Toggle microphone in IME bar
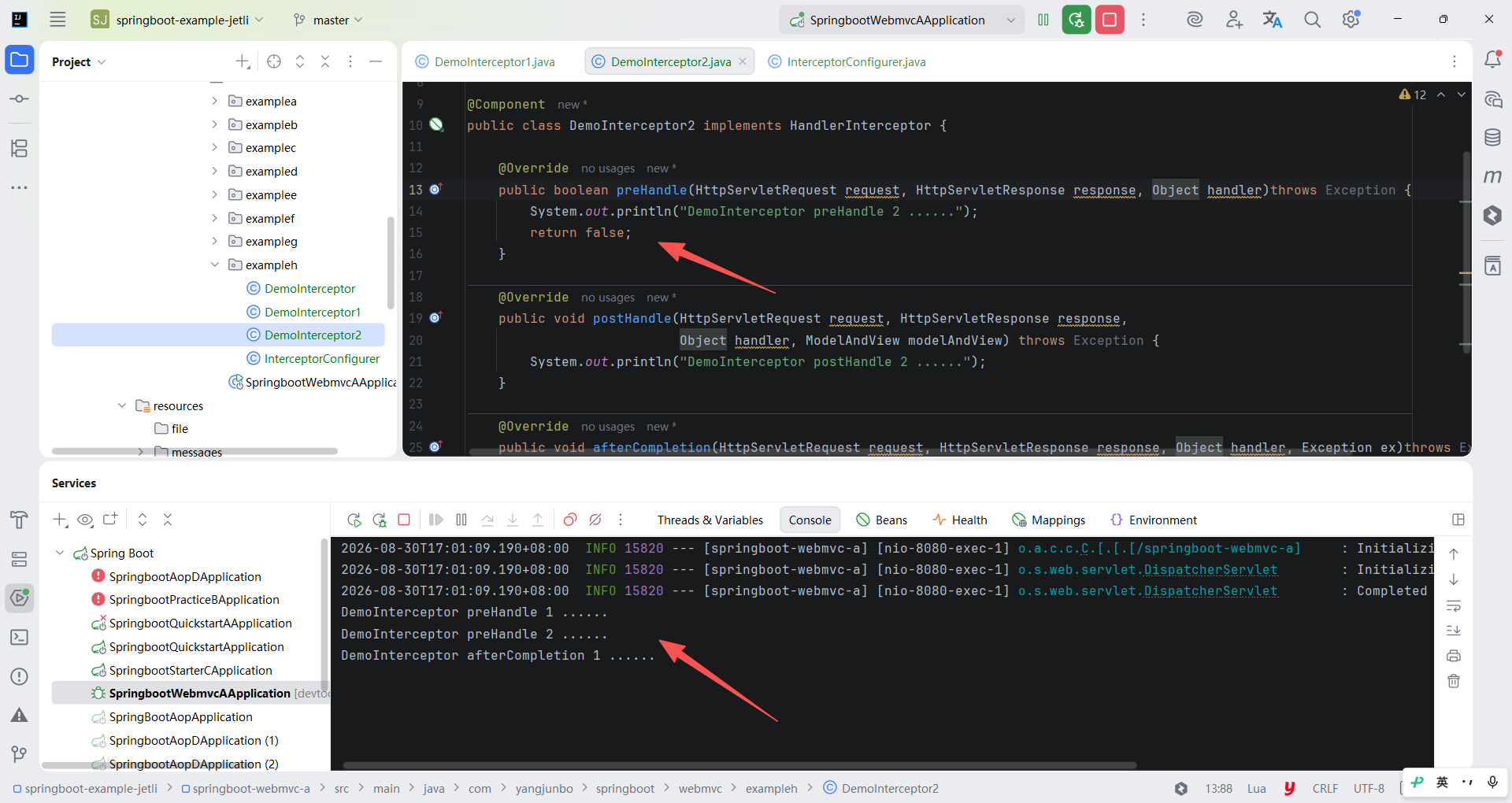 [1492, 782]
